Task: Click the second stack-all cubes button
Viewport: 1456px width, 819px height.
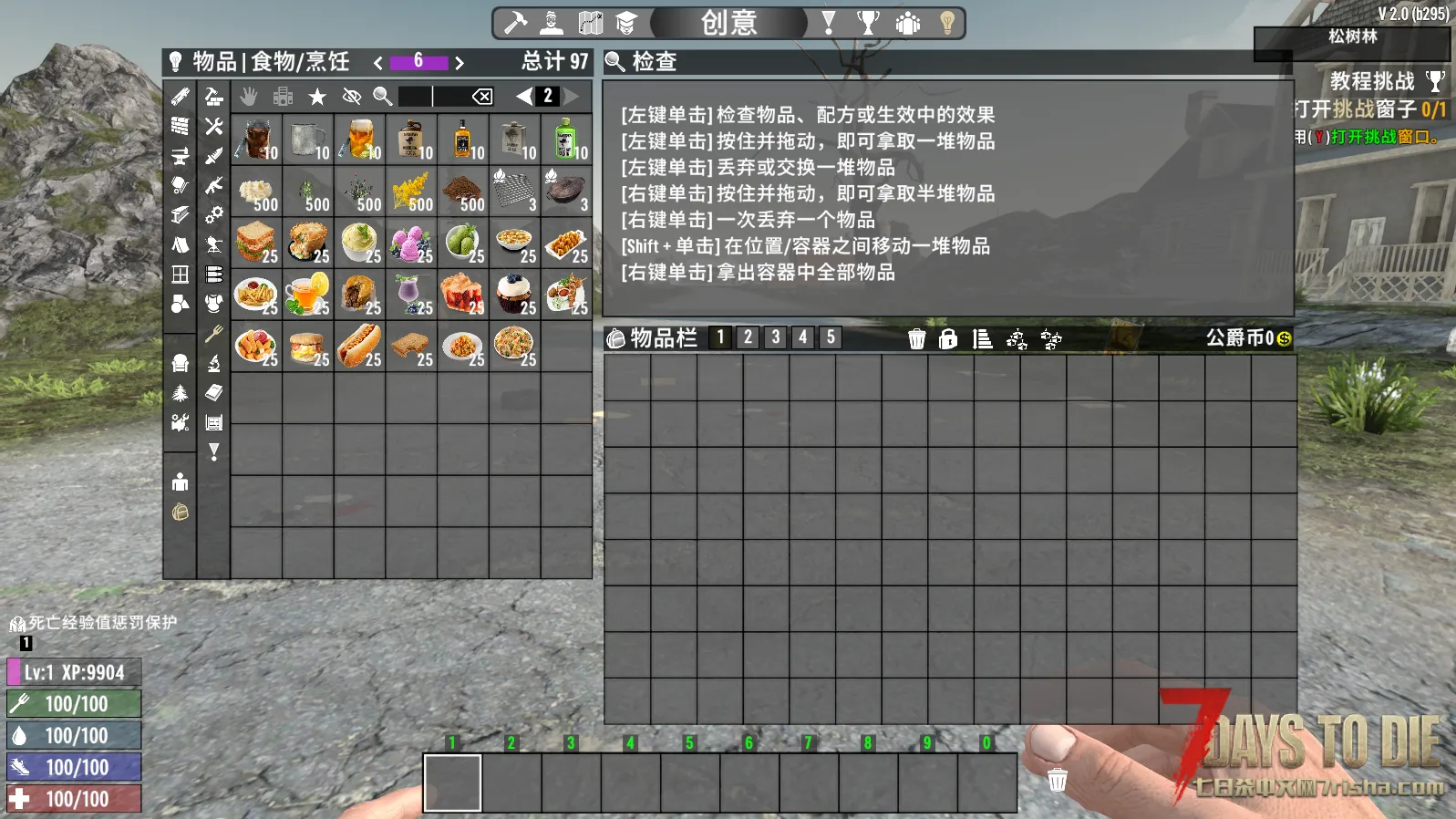Action: [x=1051, y=339]
